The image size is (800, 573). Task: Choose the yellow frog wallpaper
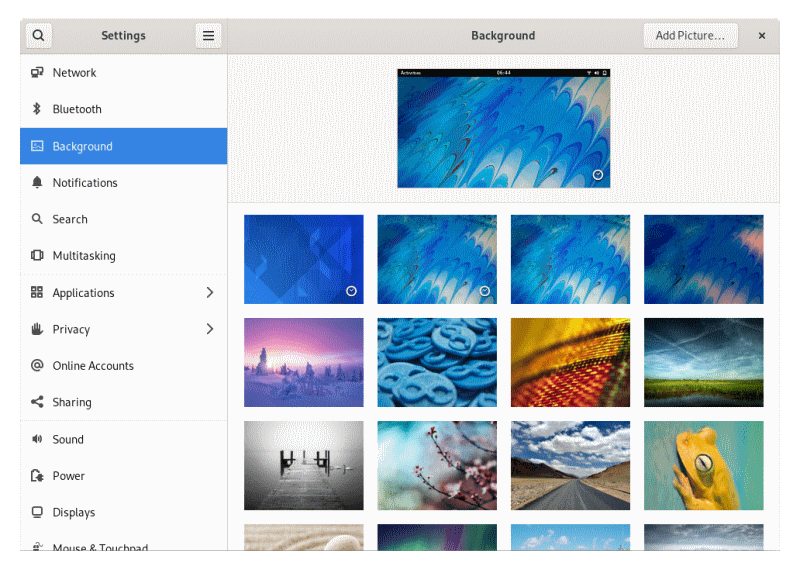coord(703,465)
